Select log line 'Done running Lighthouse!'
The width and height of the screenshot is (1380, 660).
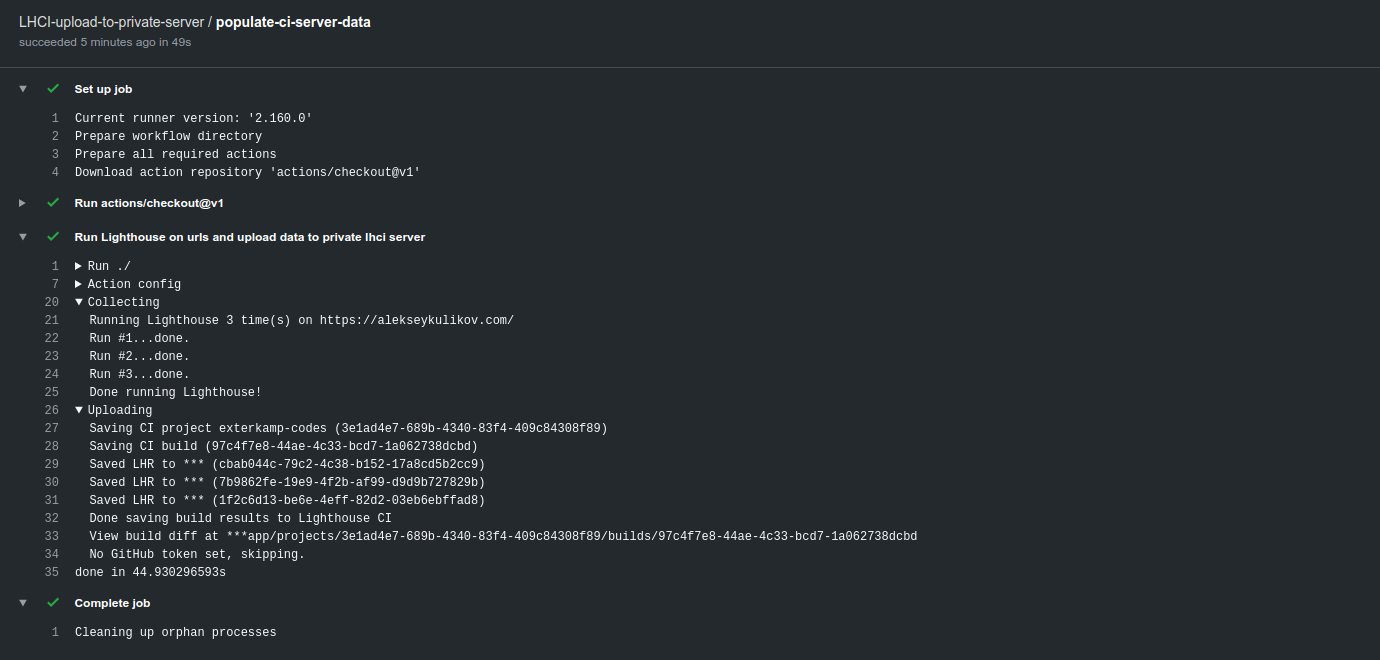(x=175, y=392)
